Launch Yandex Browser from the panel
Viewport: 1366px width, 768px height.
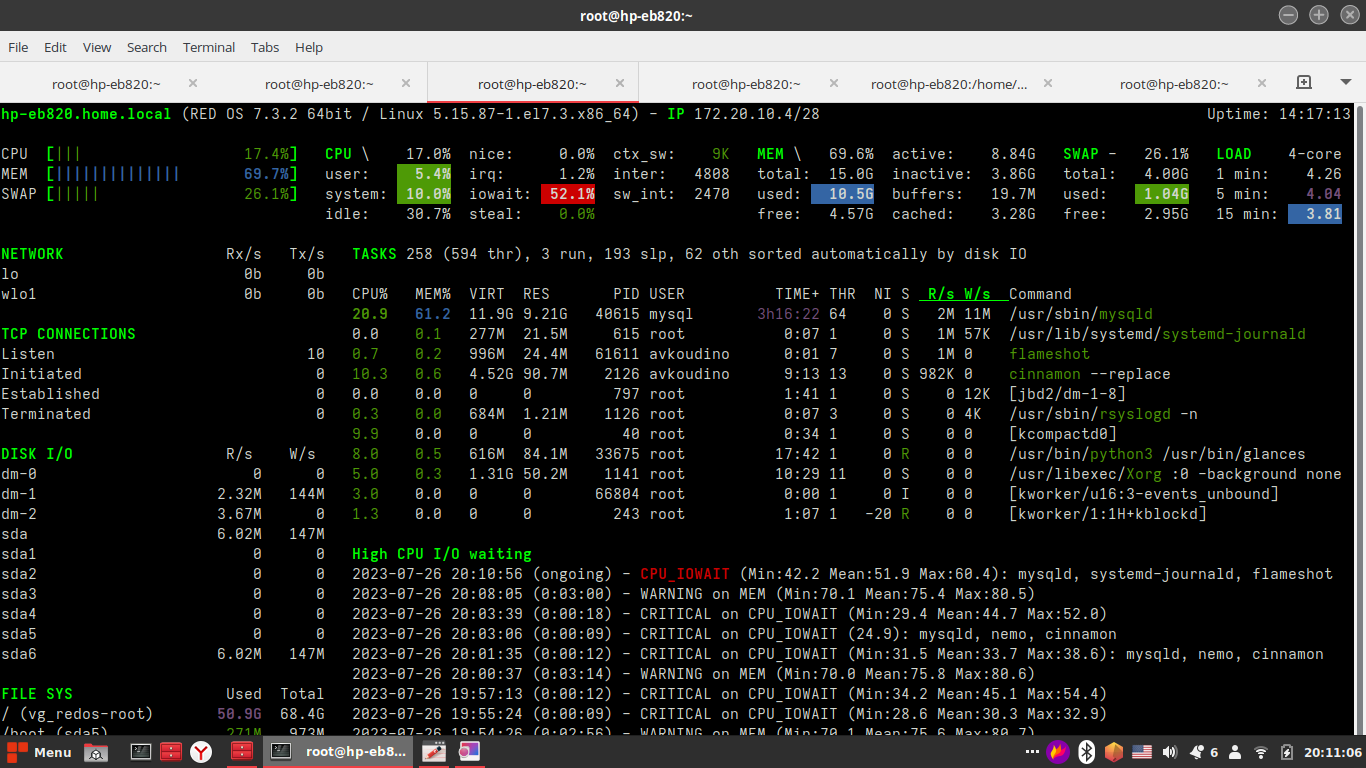coord(201,752)
